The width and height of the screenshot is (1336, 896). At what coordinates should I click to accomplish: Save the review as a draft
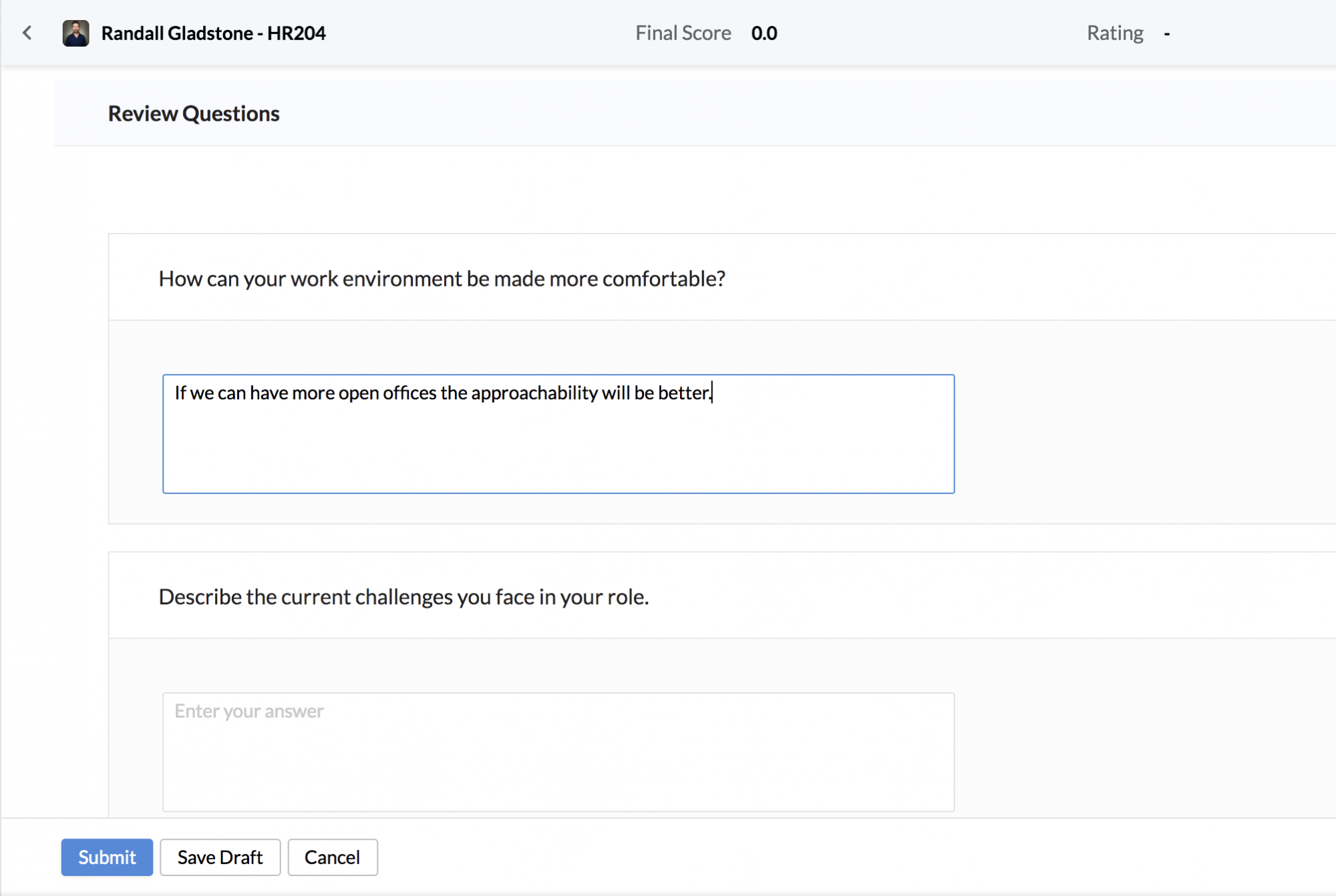pos(220,857)
